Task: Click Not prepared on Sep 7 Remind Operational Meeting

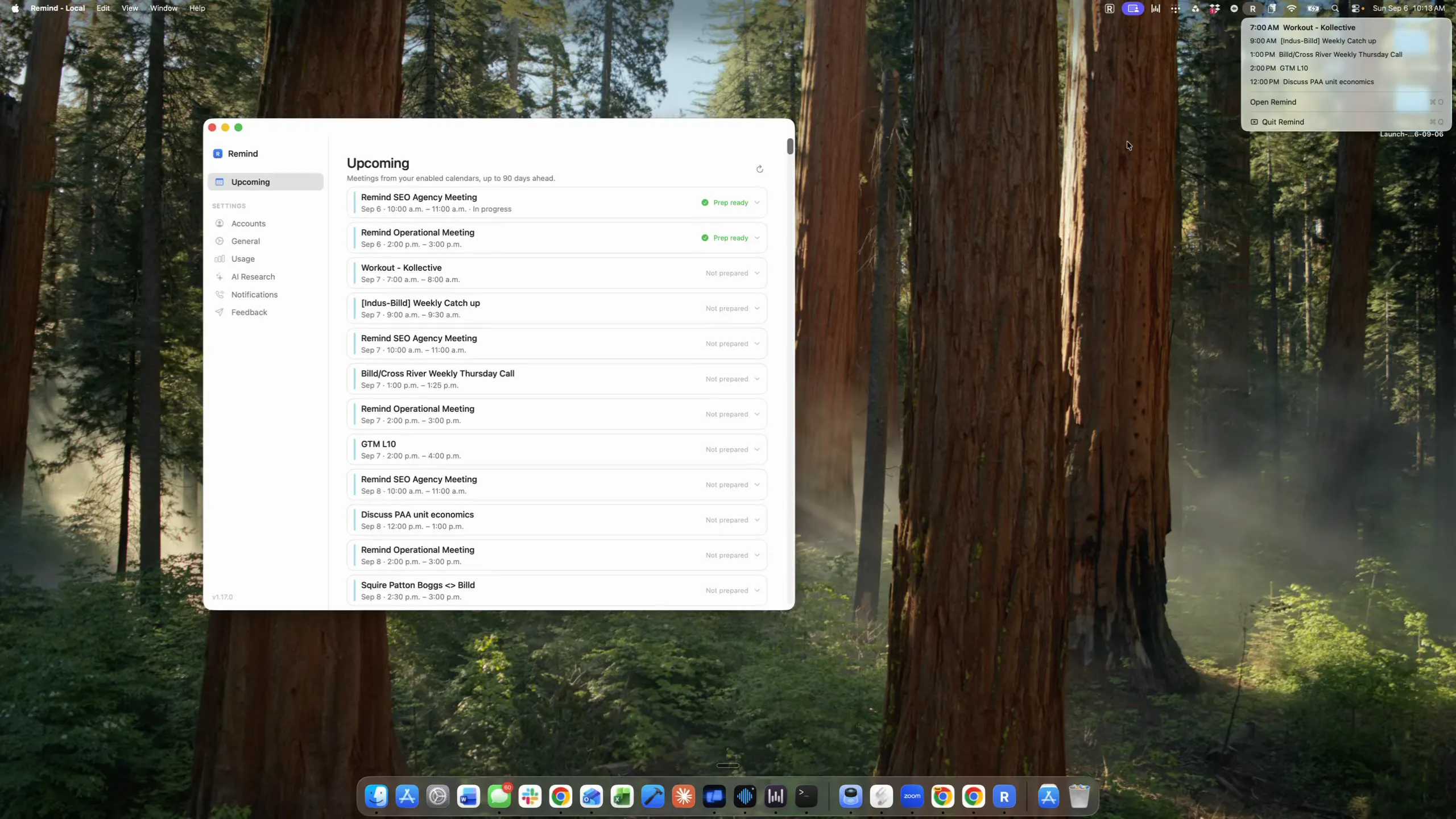Action: coord(727,414)
